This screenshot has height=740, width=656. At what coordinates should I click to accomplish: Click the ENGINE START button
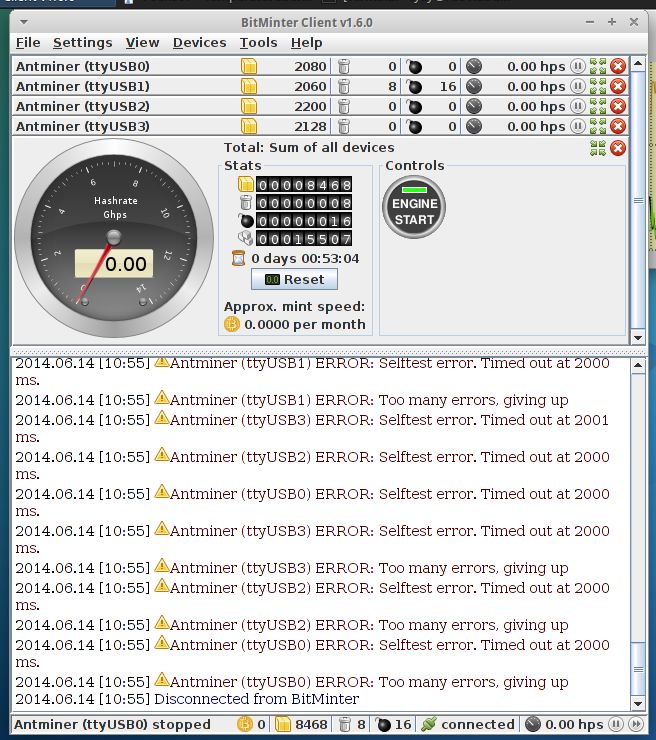click(414, 207)
